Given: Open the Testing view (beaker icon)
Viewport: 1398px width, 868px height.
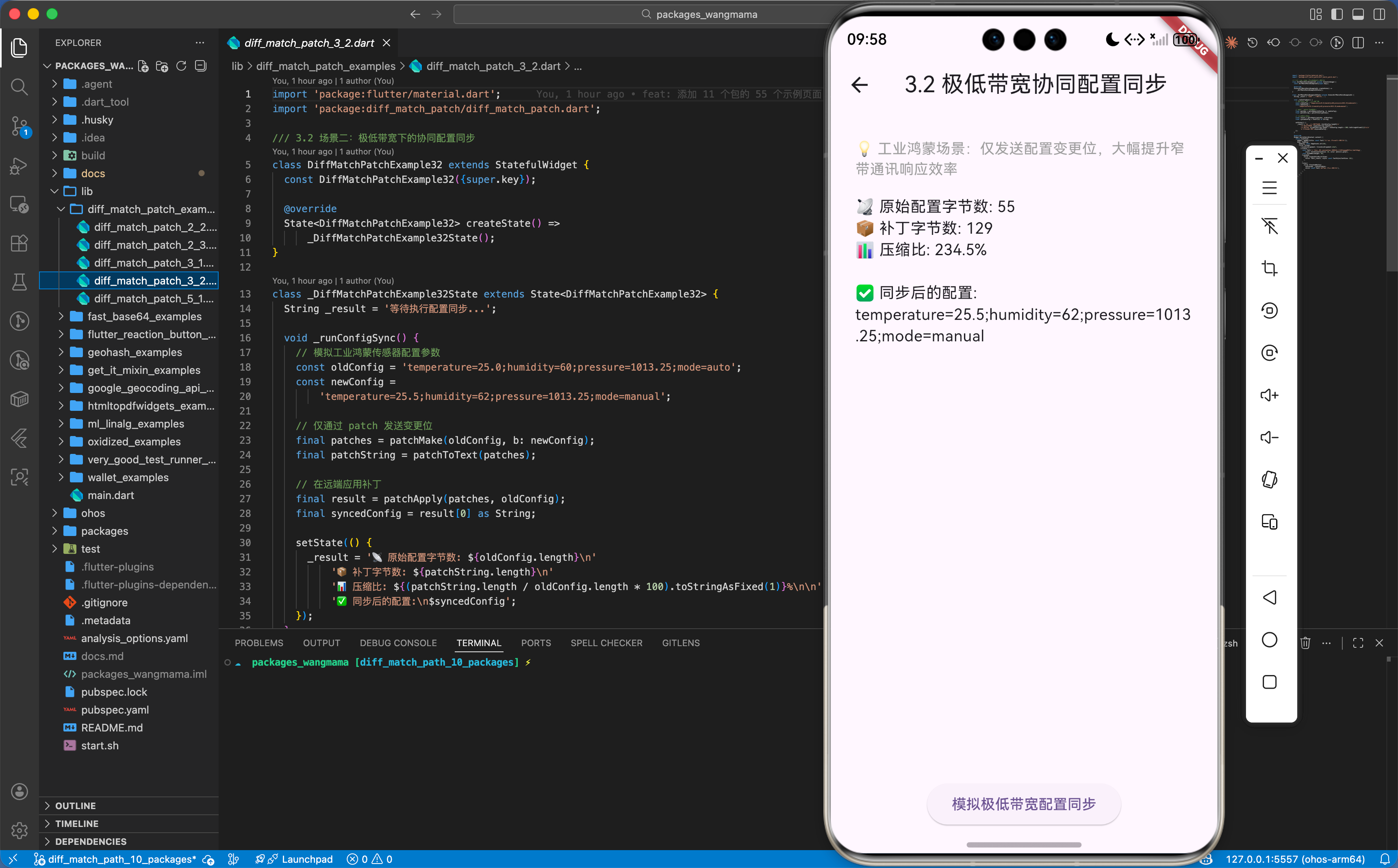Looking at the screenshot, I should pyautogui.click(x=19, y=282).
